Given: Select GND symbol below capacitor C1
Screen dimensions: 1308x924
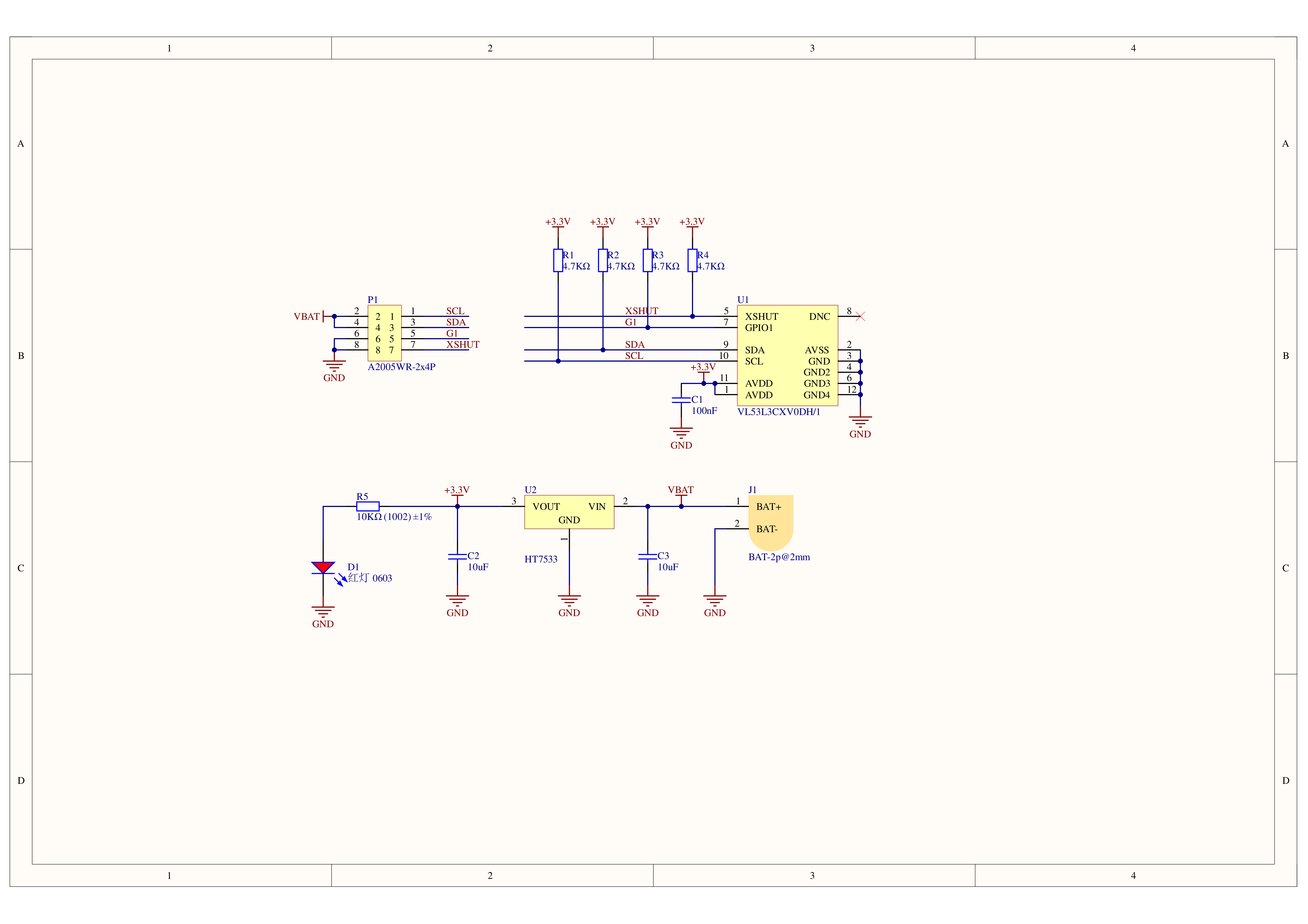Looking at the screenshot, I should coord(681,434).
